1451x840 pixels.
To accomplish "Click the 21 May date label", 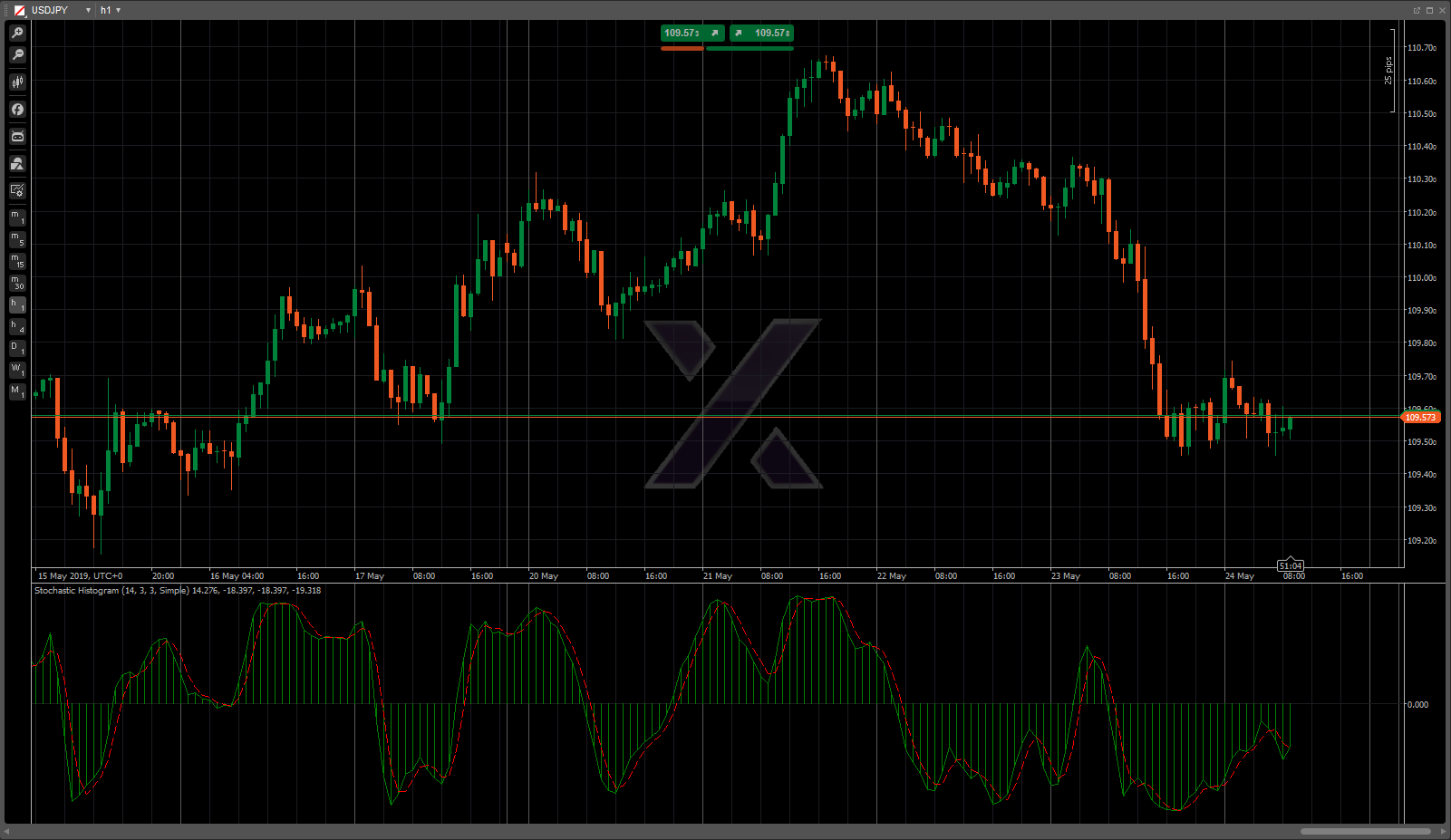I will coord(718,576).
